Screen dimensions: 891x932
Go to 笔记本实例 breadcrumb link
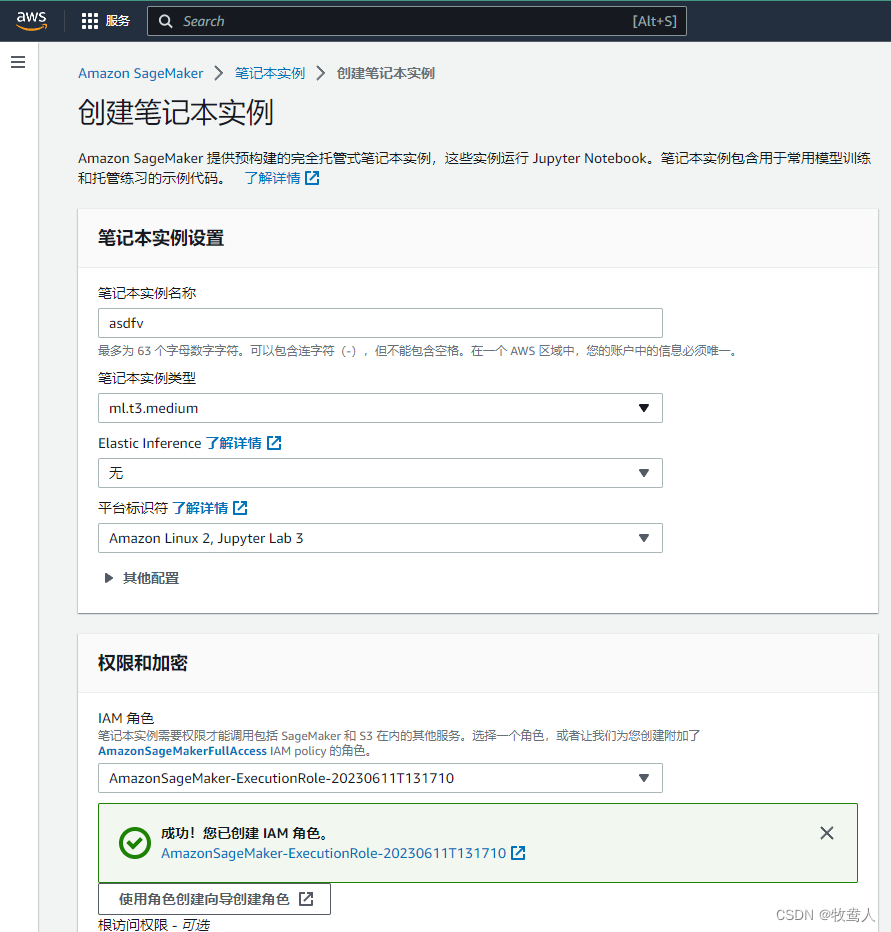tap(270, 73)
